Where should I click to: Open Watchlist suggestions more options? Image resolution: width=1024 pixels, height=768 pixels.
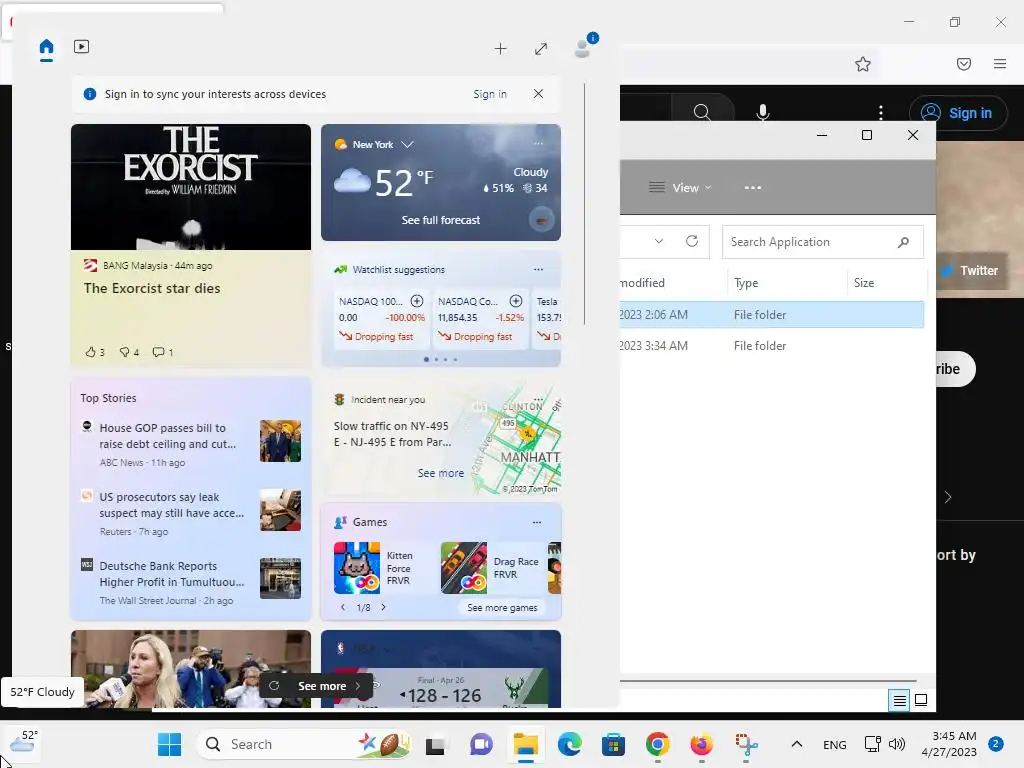[538, 269]
